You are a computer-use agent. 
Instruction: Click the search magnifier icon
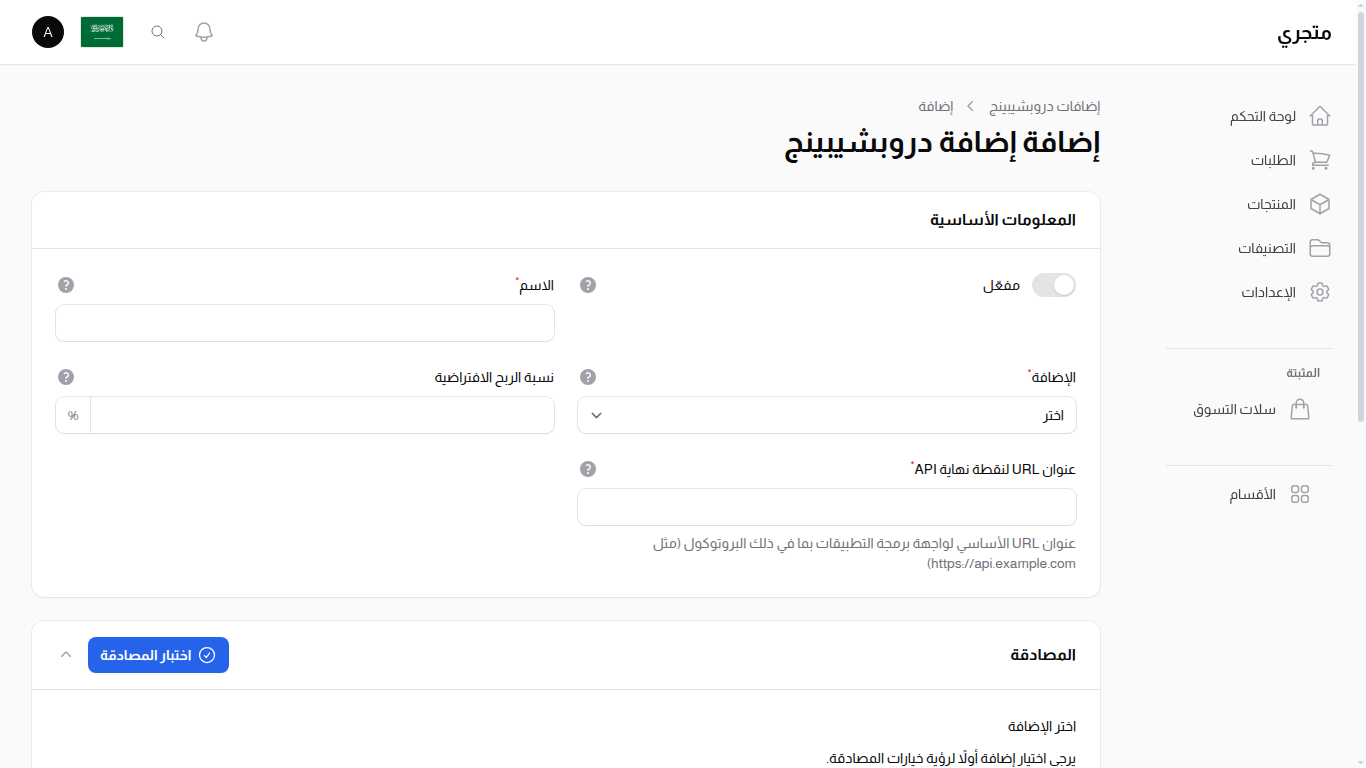point(157,31)
